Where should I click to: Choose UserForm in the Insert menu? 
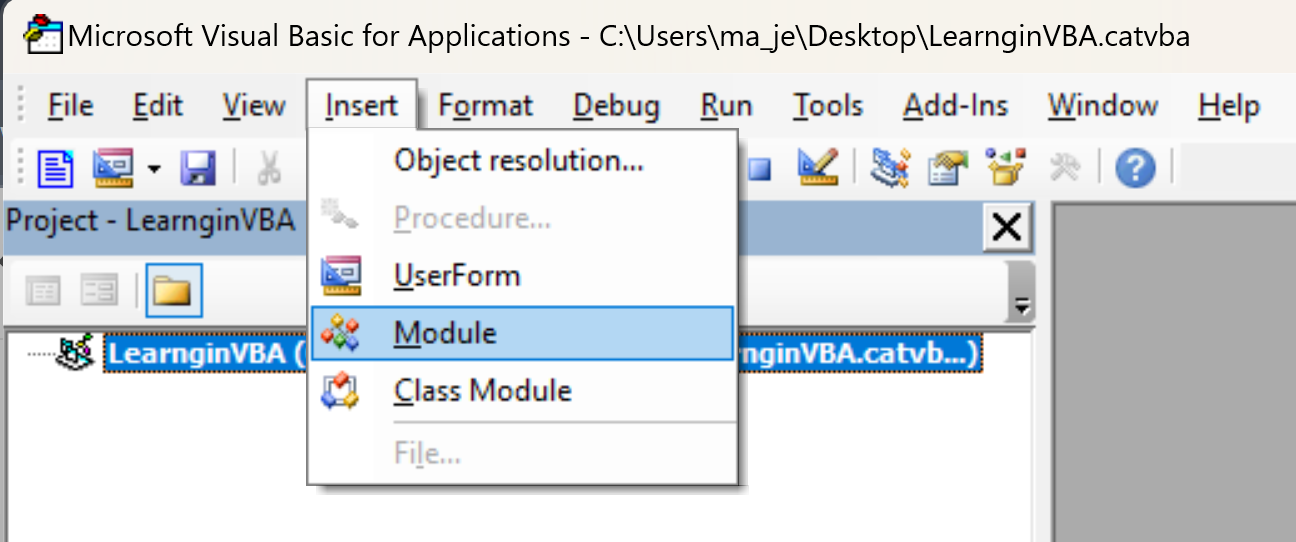(456, 275)
